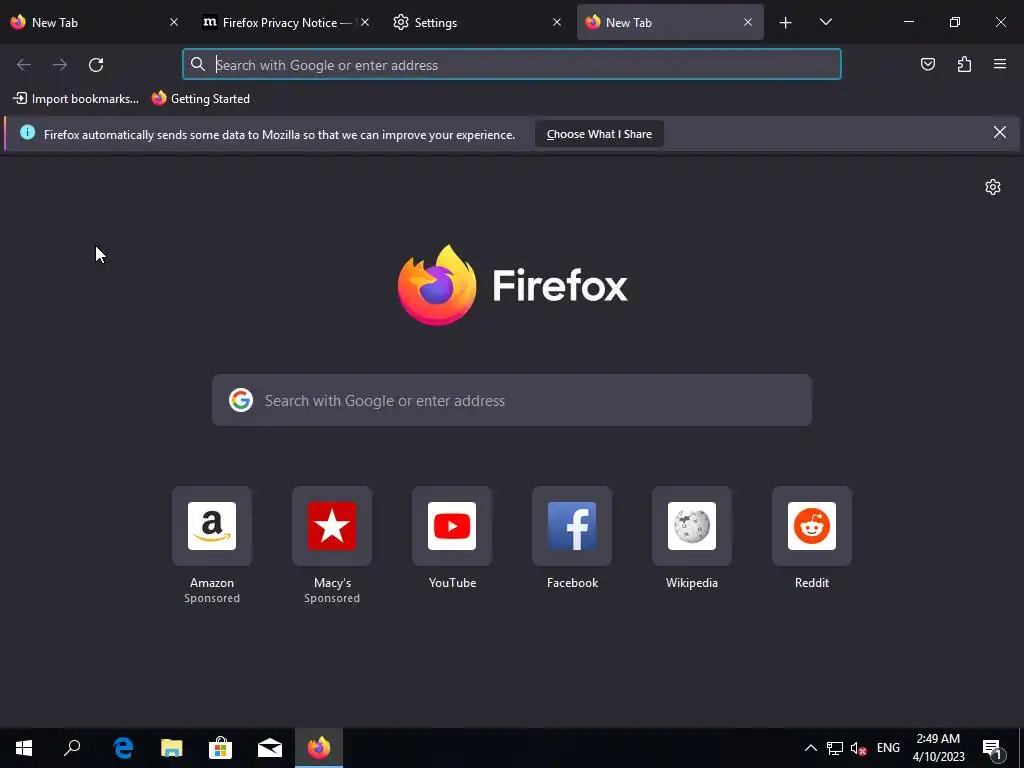Open File Explorer from taskbar
The image size is (1024, 768).
click(172, 748)
